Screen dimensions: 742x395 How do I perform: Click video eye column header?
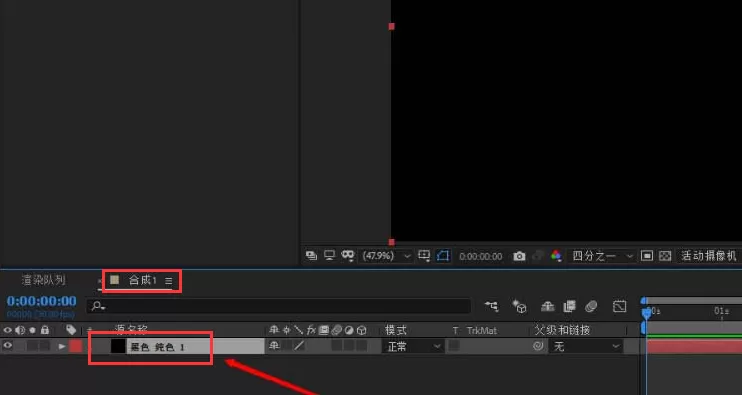(x=8, y=330)
